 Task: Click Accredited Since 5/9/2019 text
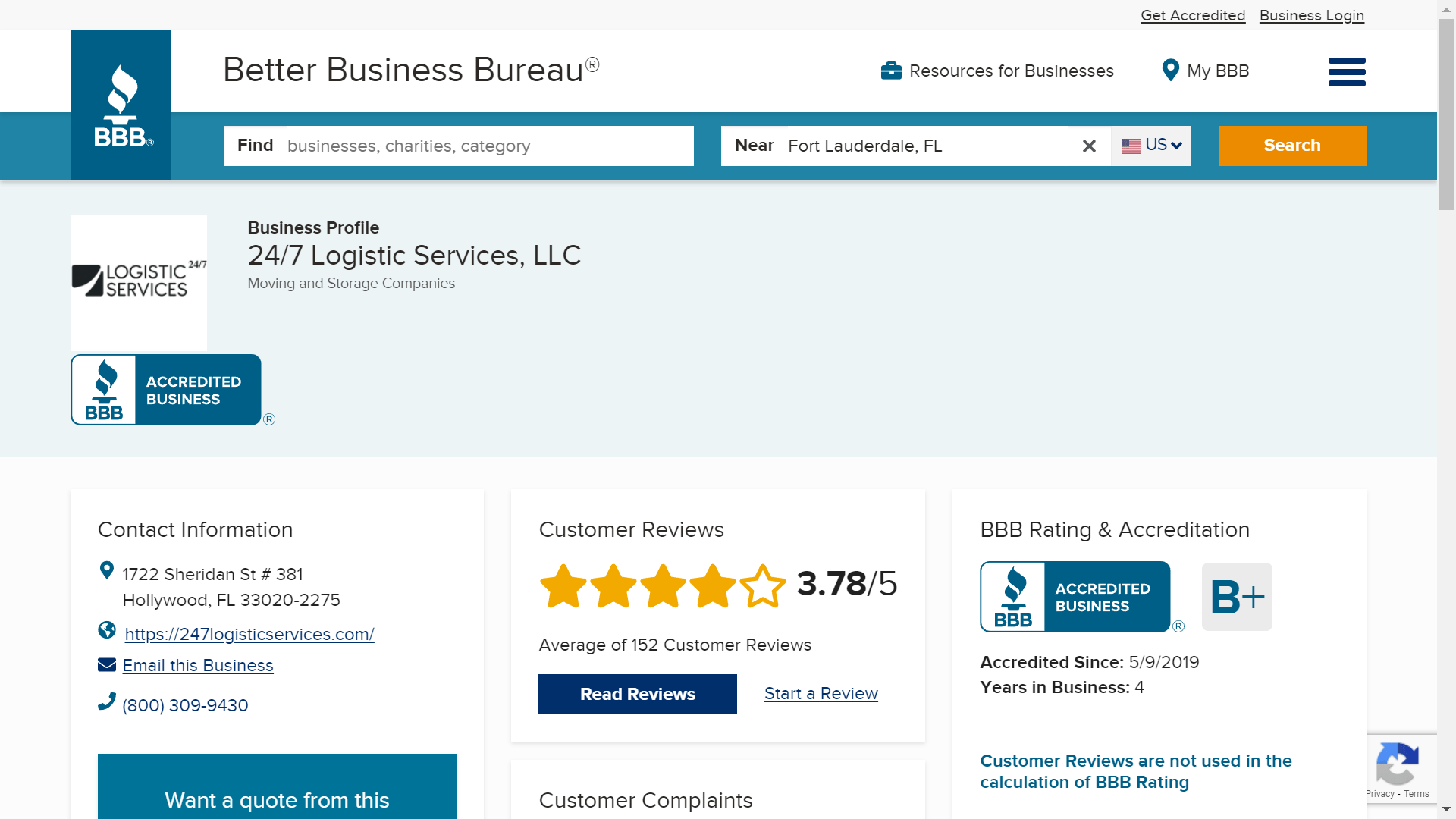(1090, 662)
